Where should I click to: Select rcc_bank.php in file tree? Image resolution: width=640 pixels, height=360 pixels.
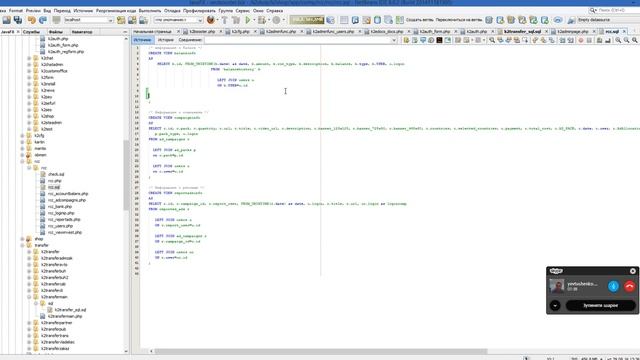[x=60, y=207]
